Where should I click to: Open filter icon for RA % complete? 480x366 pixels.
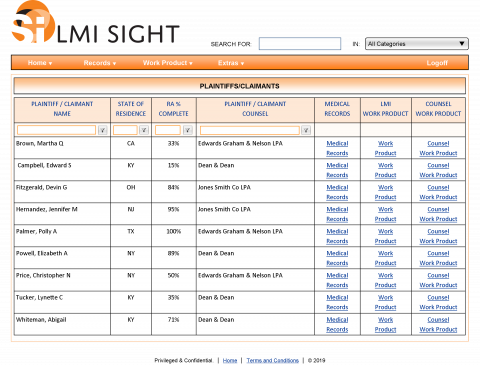coord(188,130)
